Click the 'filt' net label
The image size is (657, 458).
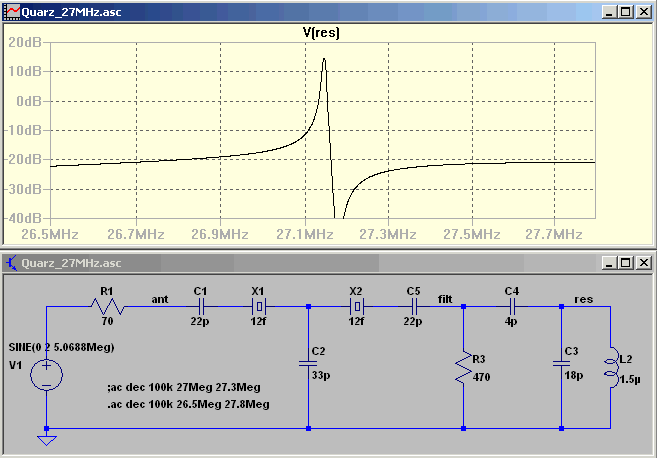(445, 299)
